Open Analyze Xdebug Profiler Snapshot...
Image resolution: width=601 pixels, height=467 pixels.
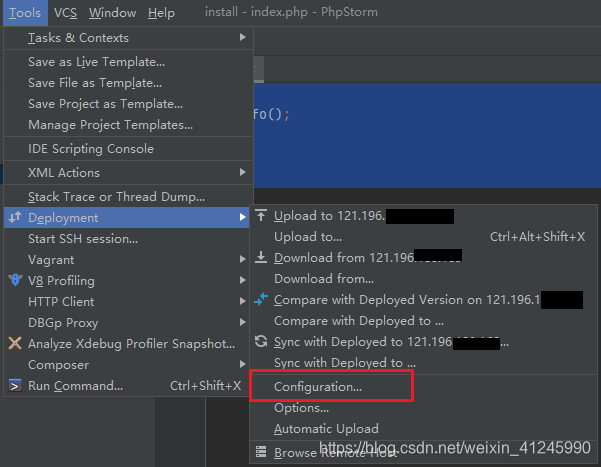coord(128,344)
